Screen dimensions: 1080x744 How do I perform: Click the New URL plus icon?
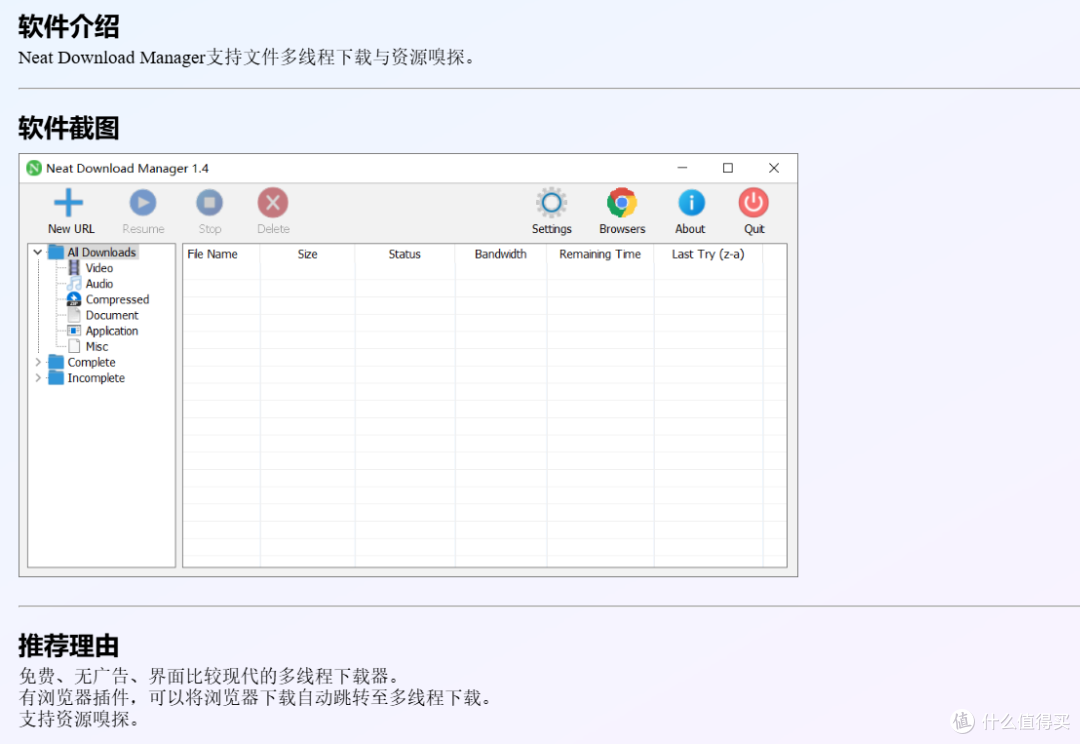click(69, 203)
